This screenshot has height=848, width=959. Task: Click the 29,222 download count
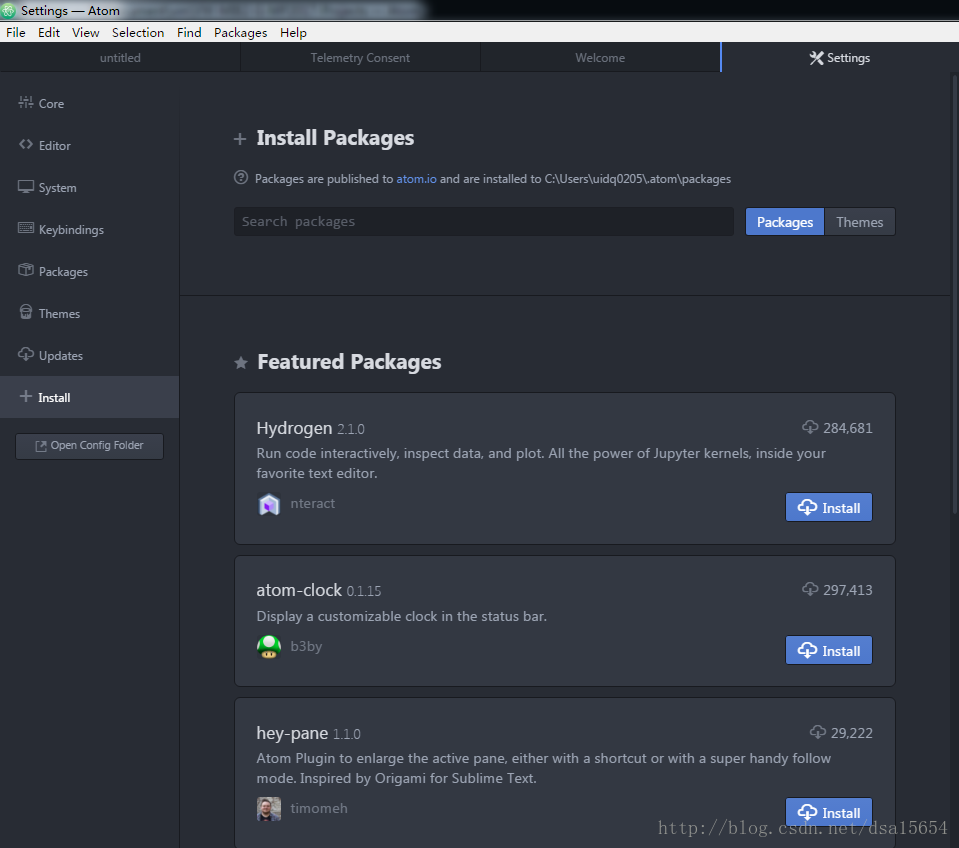[851, 732]
